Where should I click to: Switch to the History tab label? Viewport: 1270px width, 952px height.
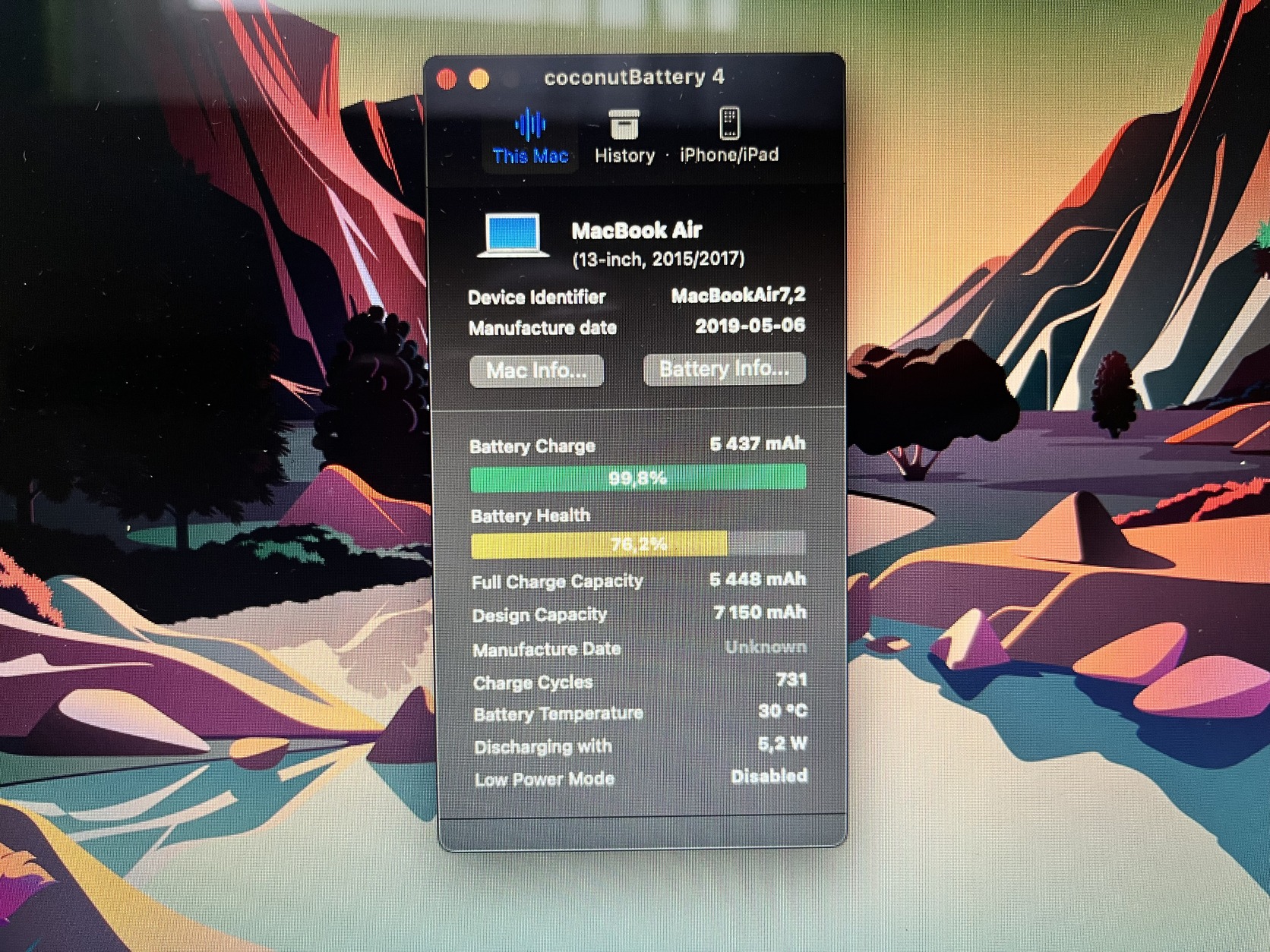click(x=624, y=156)
